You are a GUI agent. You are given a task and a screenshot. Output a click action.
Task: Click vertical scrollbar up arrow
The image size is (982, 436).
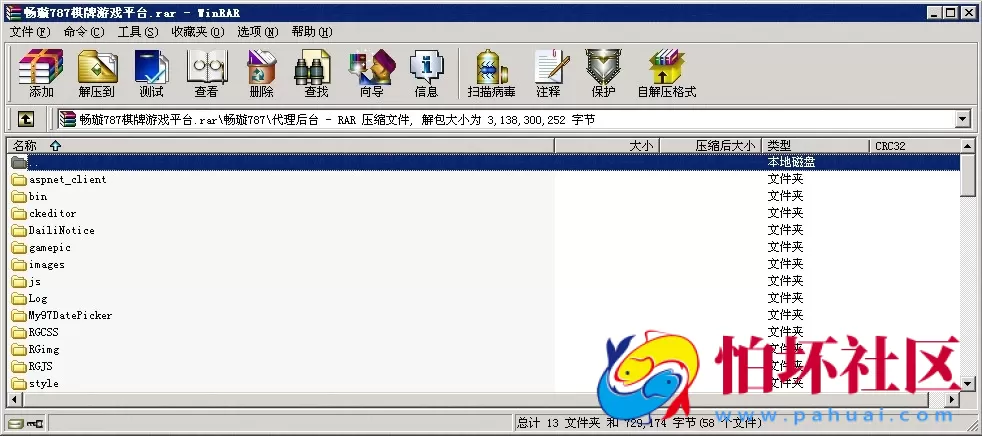pyautogui.click(x=968, y=146)
